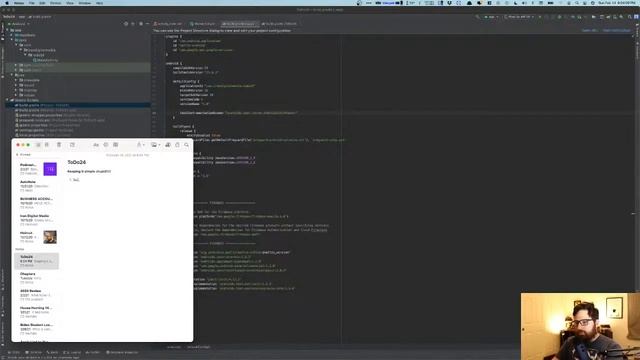The image size is (640, 360).
Task: Insert a table in the note
Action: [x=116, y=145]
